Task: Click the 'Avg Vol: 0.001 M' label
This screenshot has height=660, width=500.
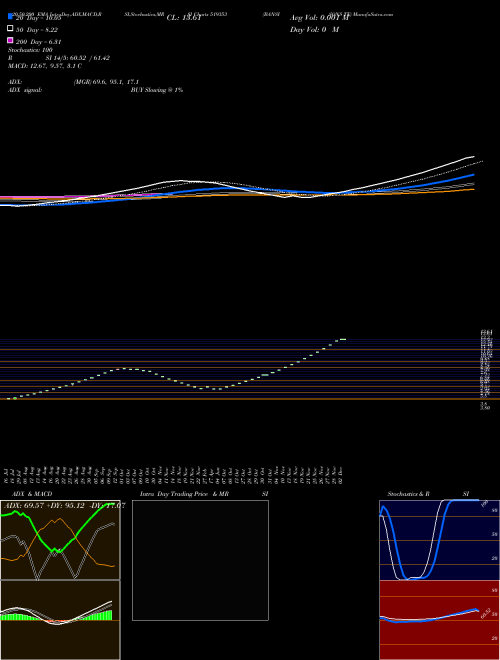Action: [x=319, y=18]
